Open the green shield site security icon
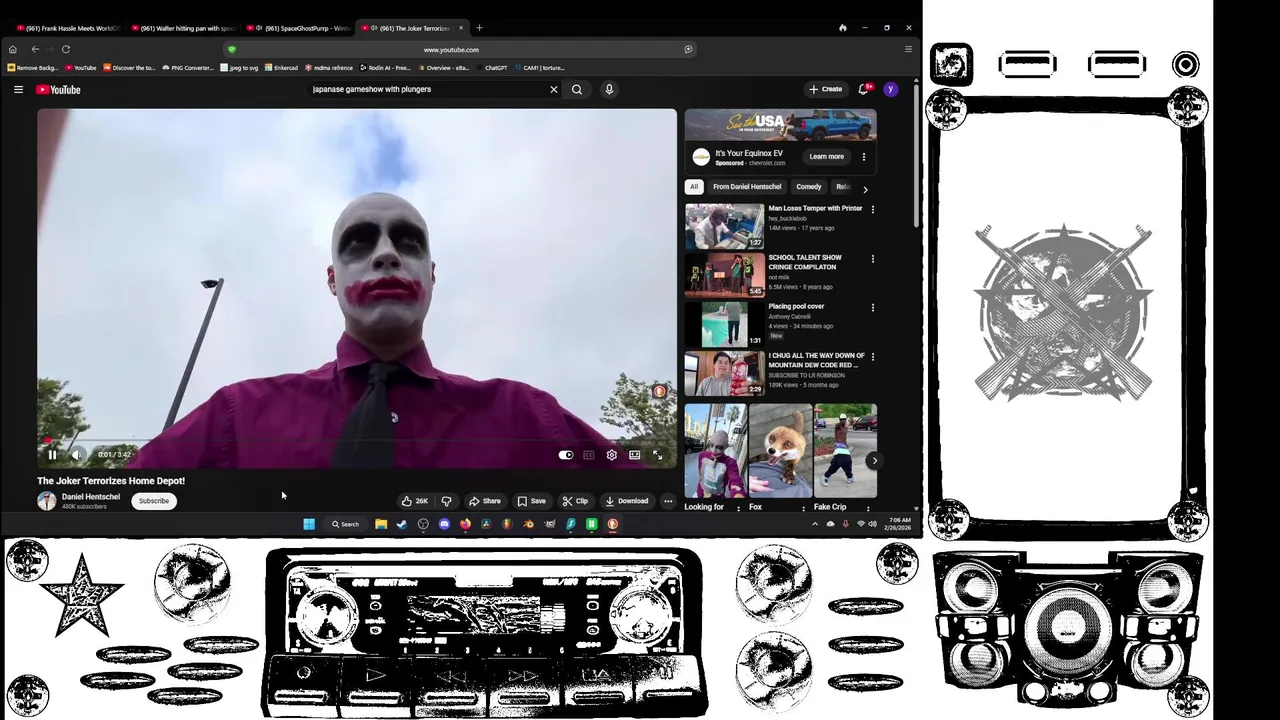1280x720 pixels. coord(232,49)
